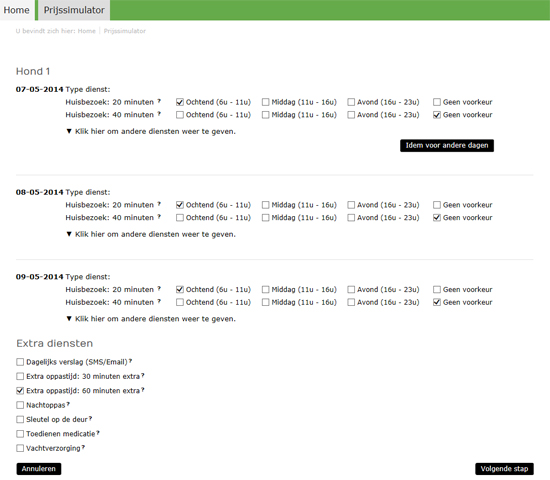
Task: Switch to the Prijssimulator tab
Action: point(74,10)
